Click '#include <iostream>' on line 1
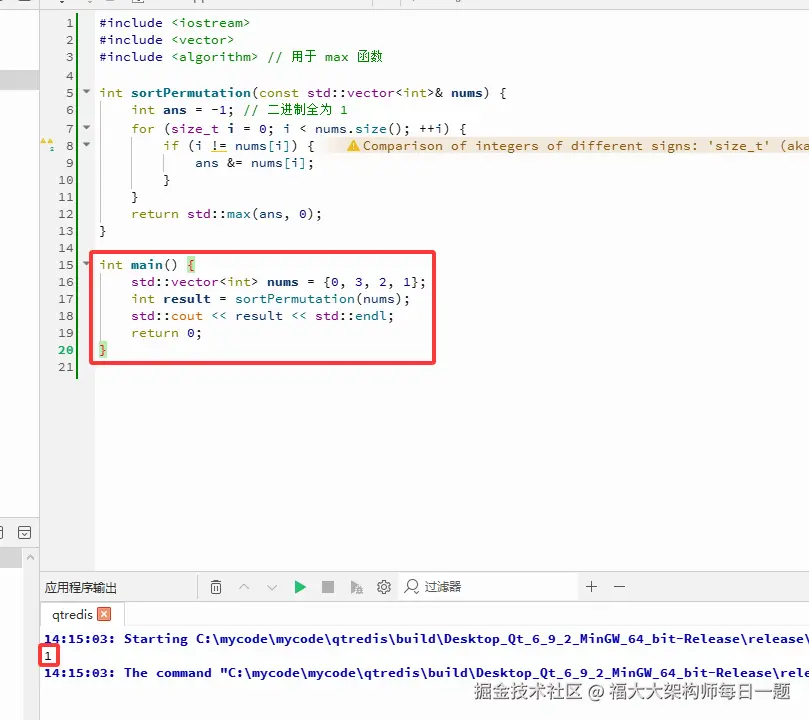Viewport: 809px width, 720px height. click(x=174, y=23)
